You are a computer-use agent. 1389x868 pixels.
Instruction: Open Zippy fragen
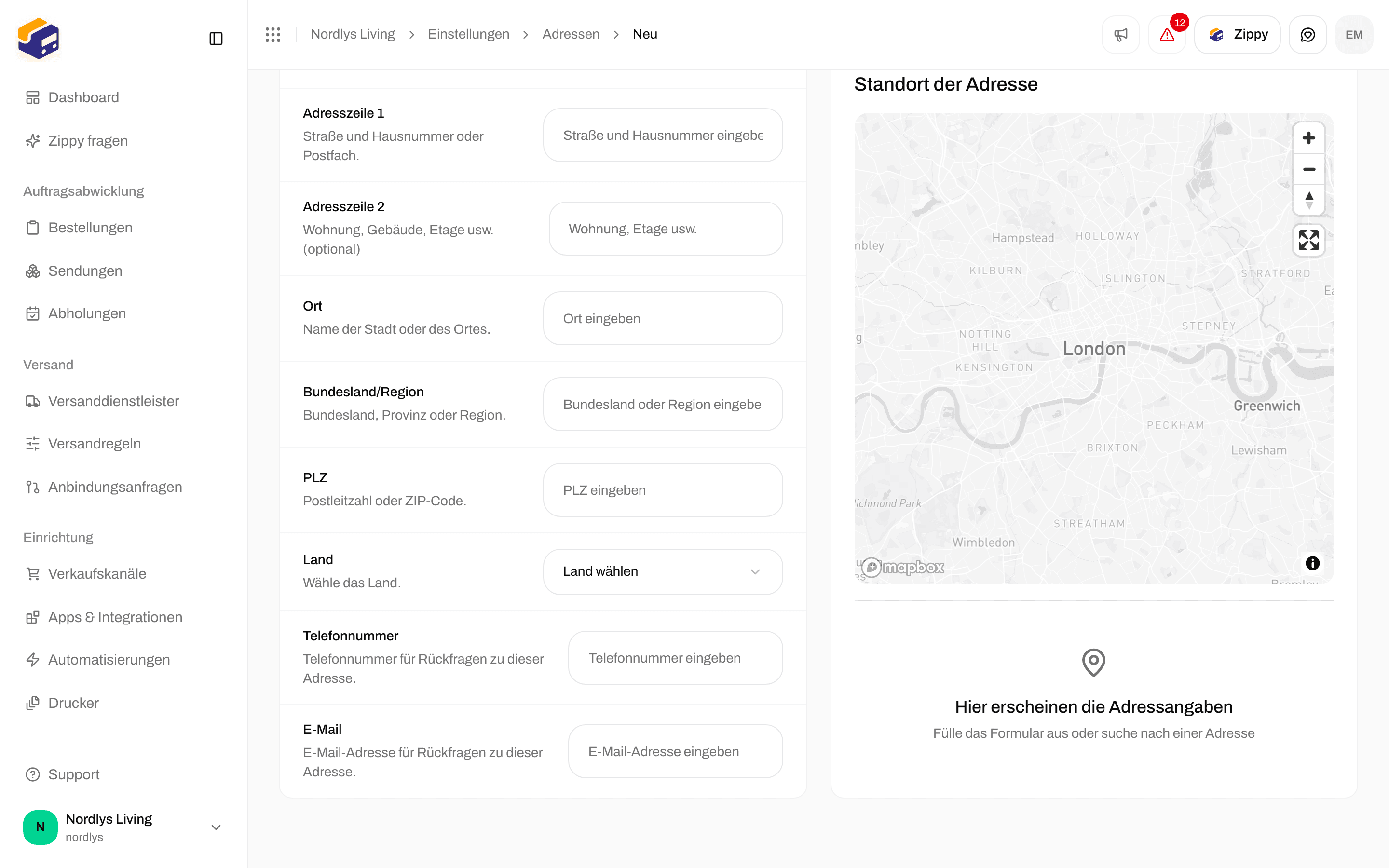coord(123,141)
